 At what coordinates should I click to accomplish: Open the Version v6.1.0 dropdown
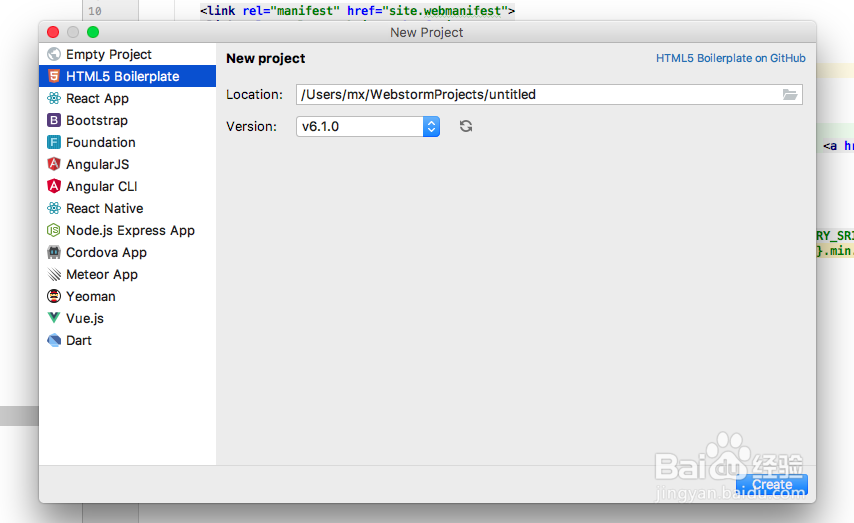tap(368, 126)
